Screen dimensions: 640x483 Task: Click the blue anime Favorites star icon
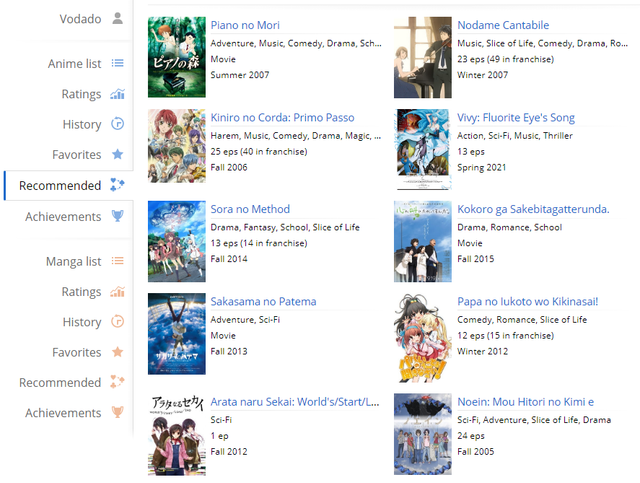[x=118, y=154]
